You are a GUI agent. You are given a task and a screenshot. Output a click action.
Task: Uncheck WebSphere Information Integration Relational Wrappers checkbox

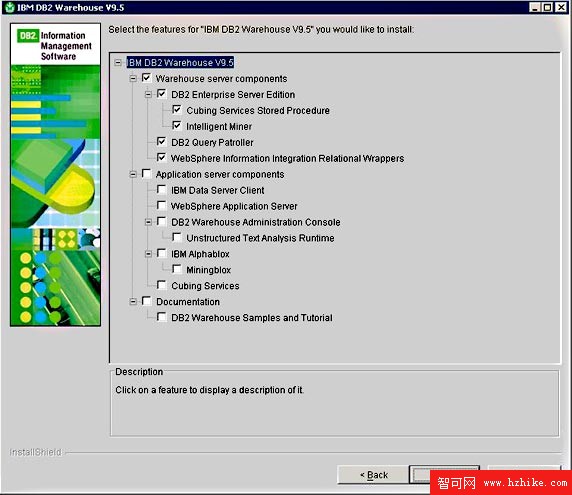pyautogui.click(x=162, y=158)
